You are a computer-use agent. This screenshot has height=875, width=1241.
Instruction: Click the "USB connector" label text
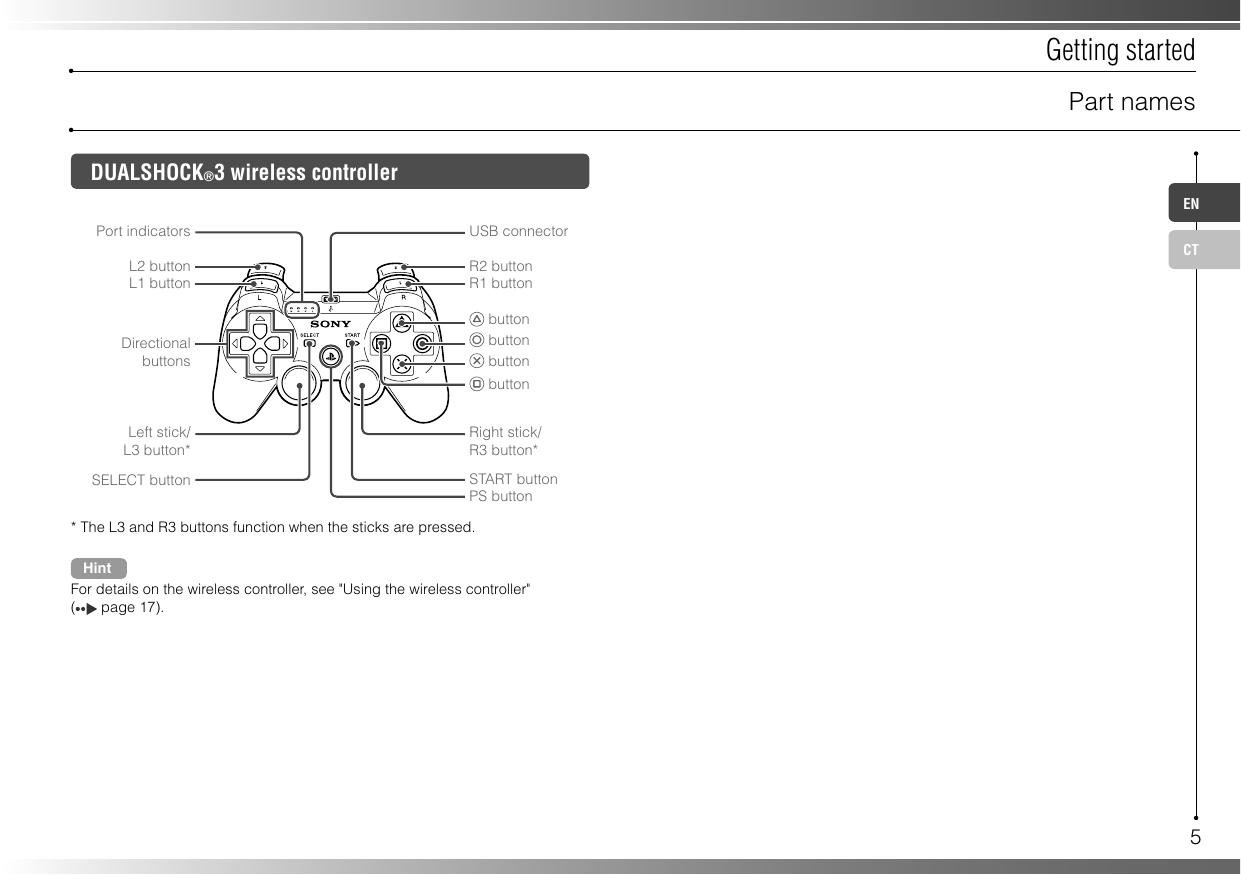click(x=518, y=231)
